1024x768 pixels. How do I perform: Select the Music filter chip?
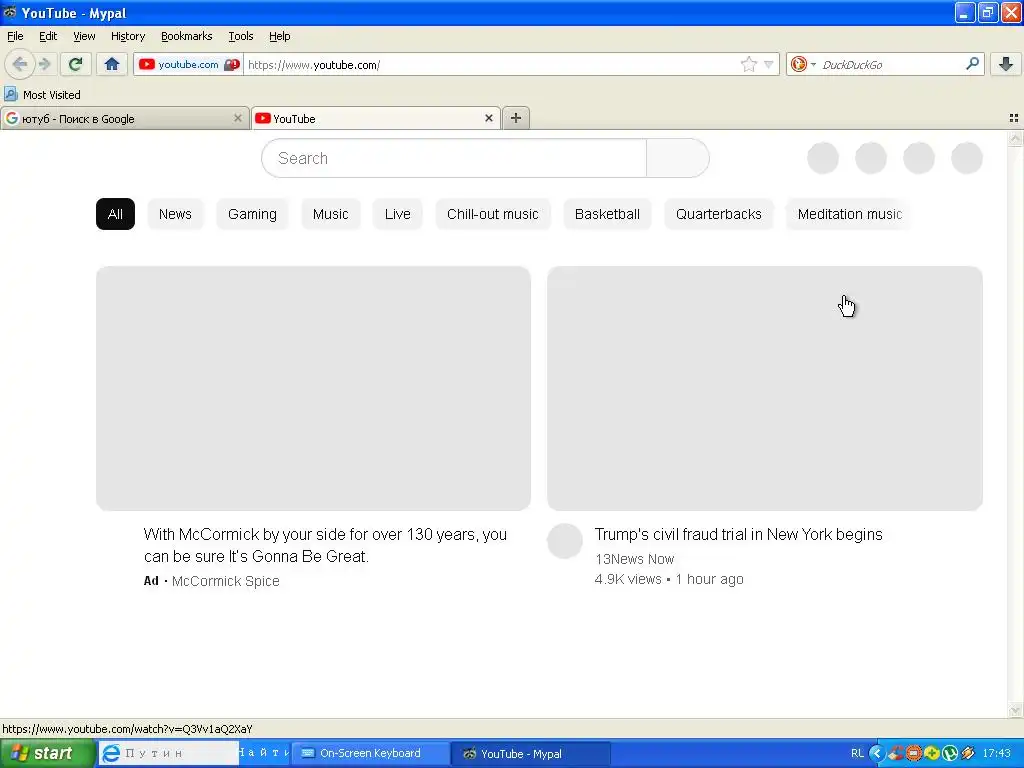(x=330, y=214)
